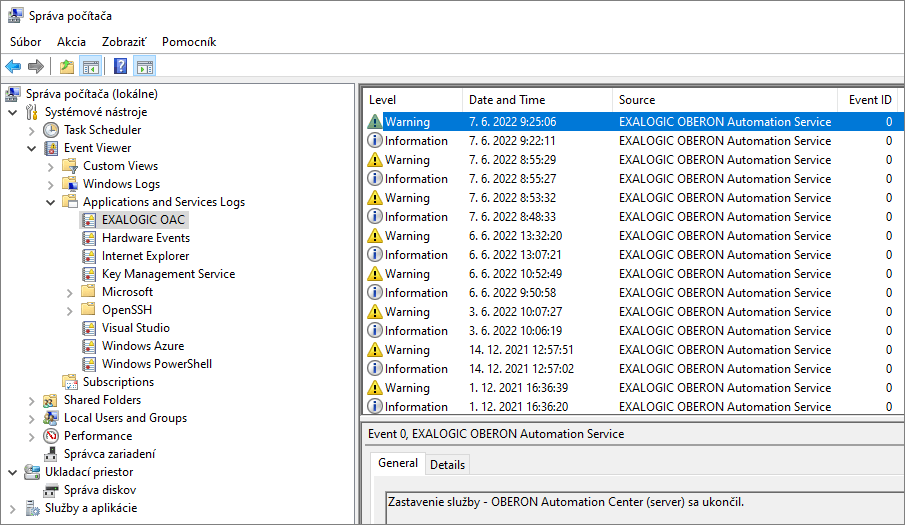Switch to the Details tab
The width and height of the screenshot is (905, 525).
pos(447,465)
